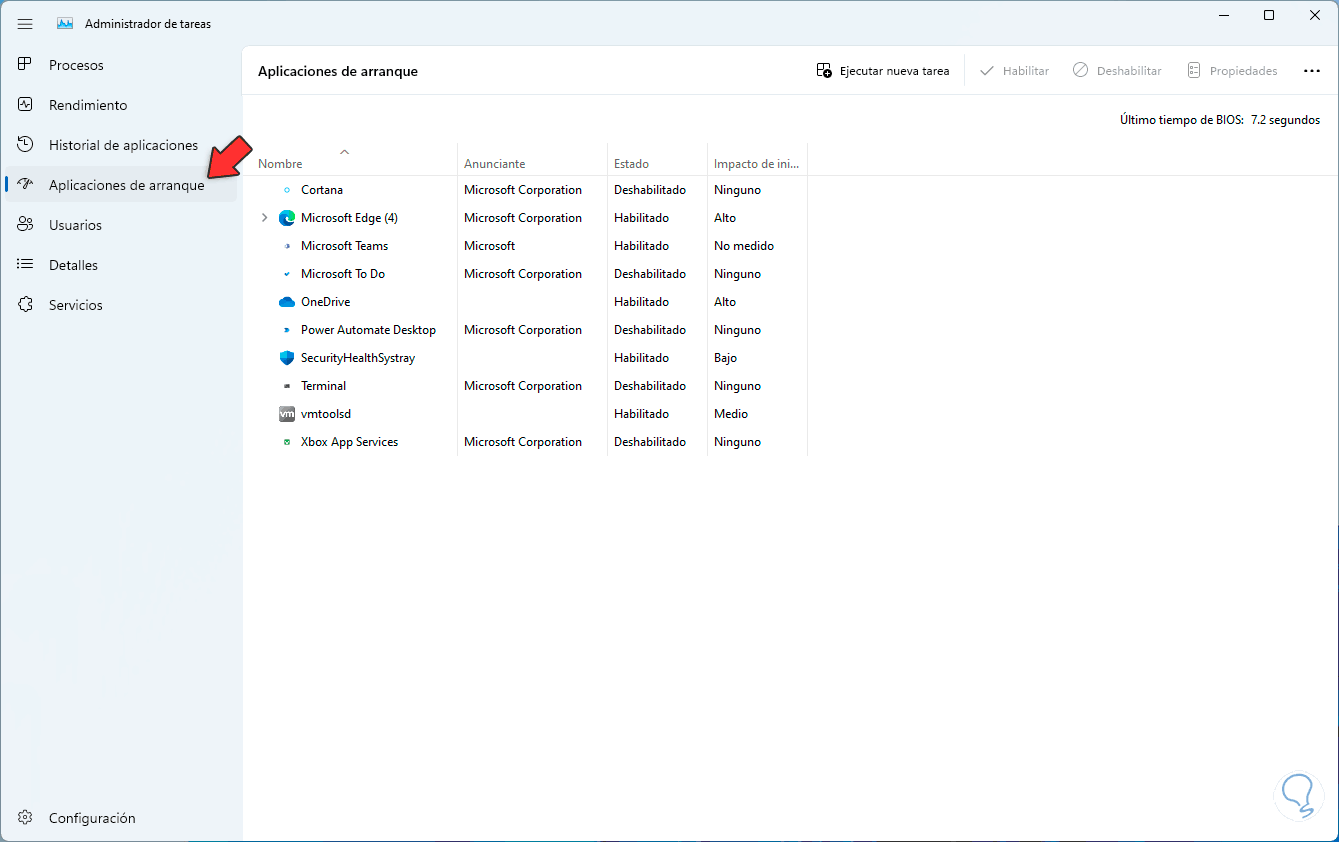Click the Microsoft To Do icon
Image resolution: width=1339 pixels, height=842 pixels.
click(288, 274)
